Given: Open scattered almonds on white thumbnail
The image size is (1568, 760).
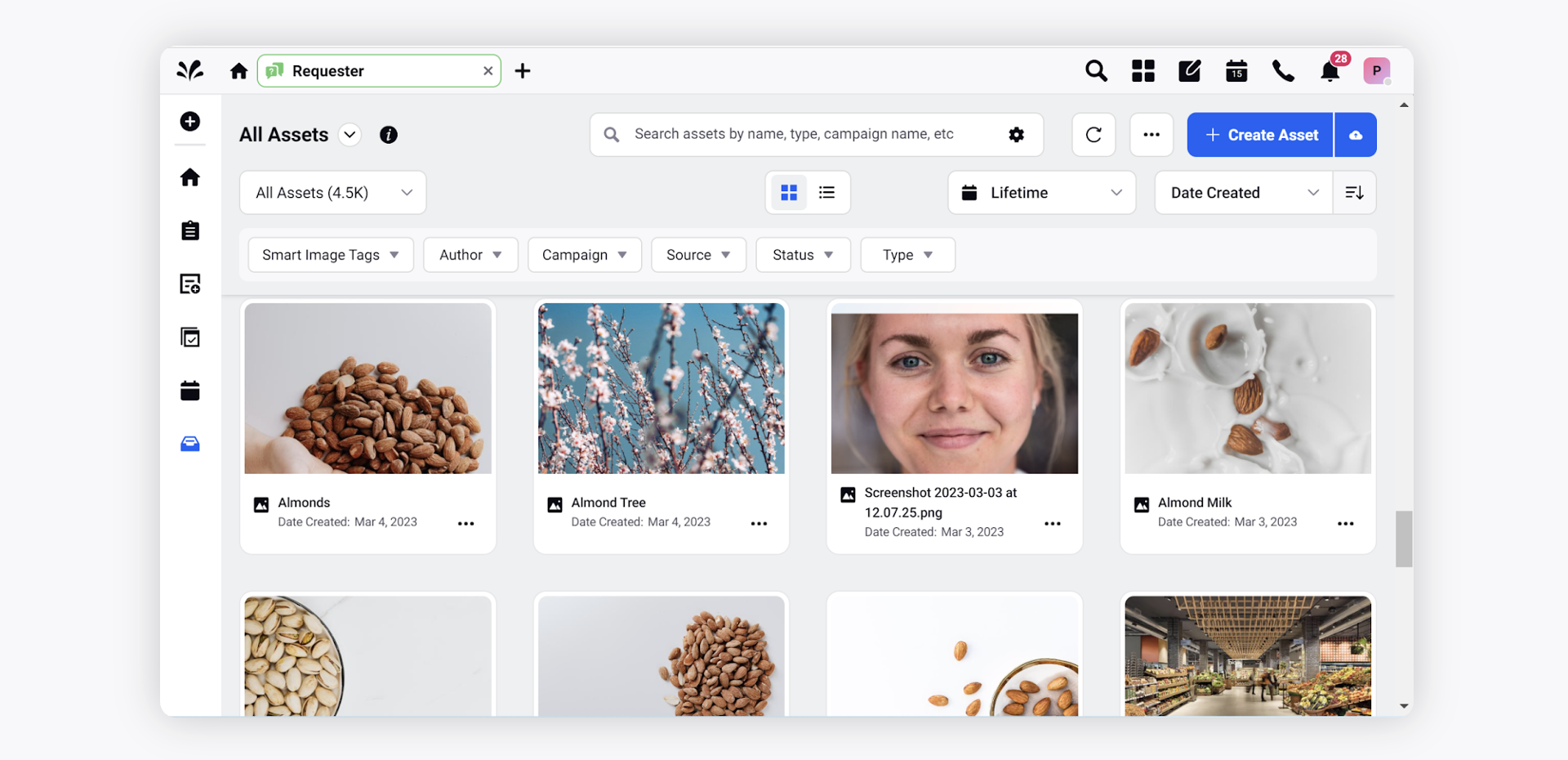Looking at the screenshot, I should pyautogui.click(x=955, y=656).
